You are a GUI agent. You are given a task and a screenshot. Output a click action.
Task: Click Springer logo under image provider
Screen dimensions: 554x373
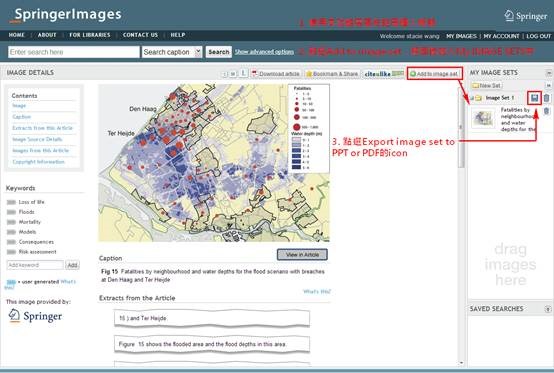35,315
